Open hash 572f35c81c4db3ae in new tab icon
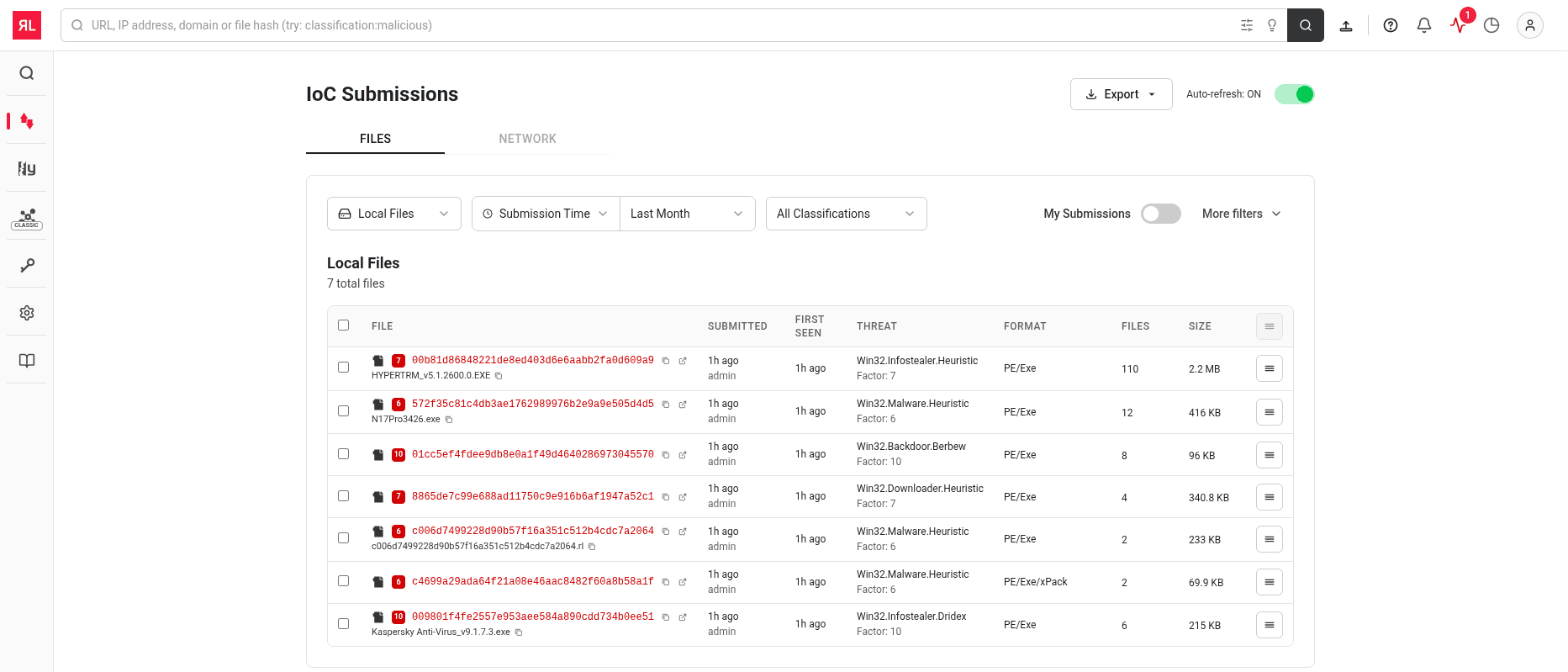The height and width of the screenshot is (672, 1568). click(x=683, y=405)
